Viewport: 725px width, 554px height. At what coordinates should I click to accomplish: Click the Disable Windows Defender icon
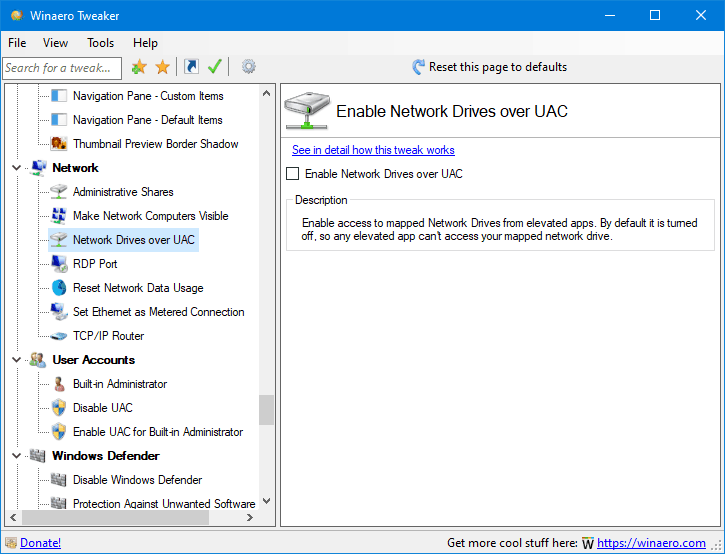click(x=59, y=480)
